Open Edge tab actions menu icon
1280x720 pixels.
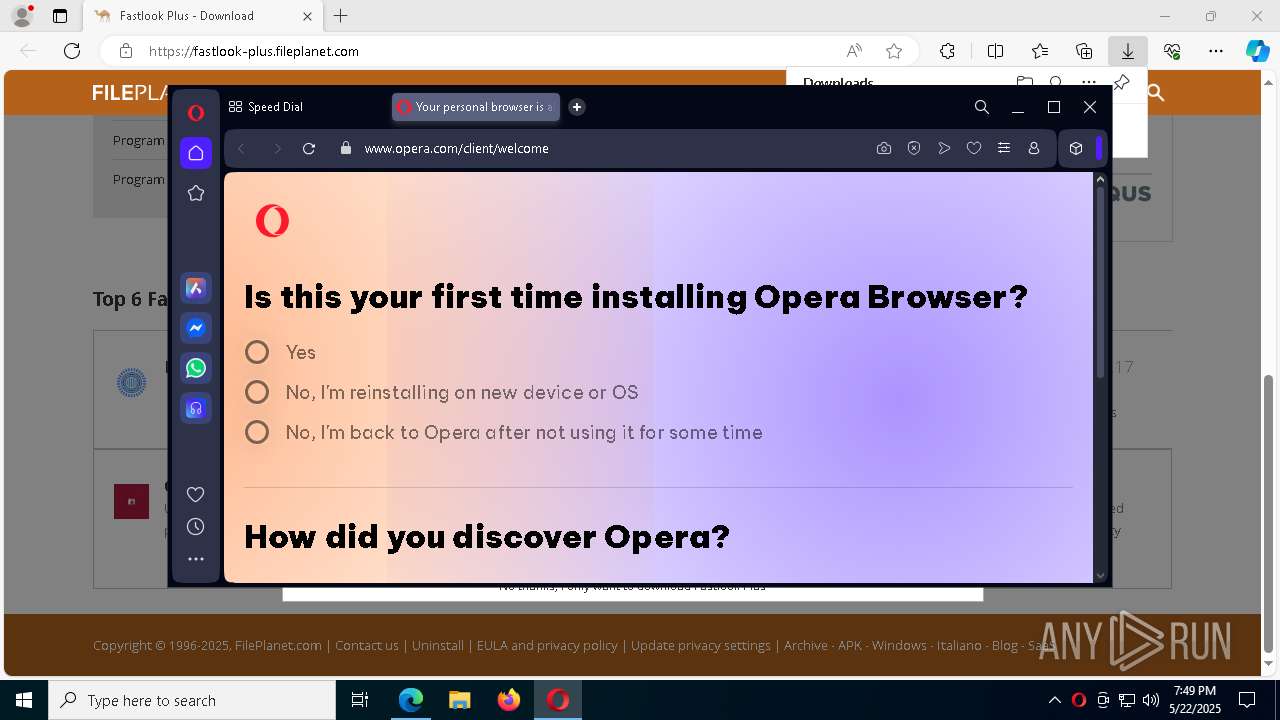(x=60, y=16)
